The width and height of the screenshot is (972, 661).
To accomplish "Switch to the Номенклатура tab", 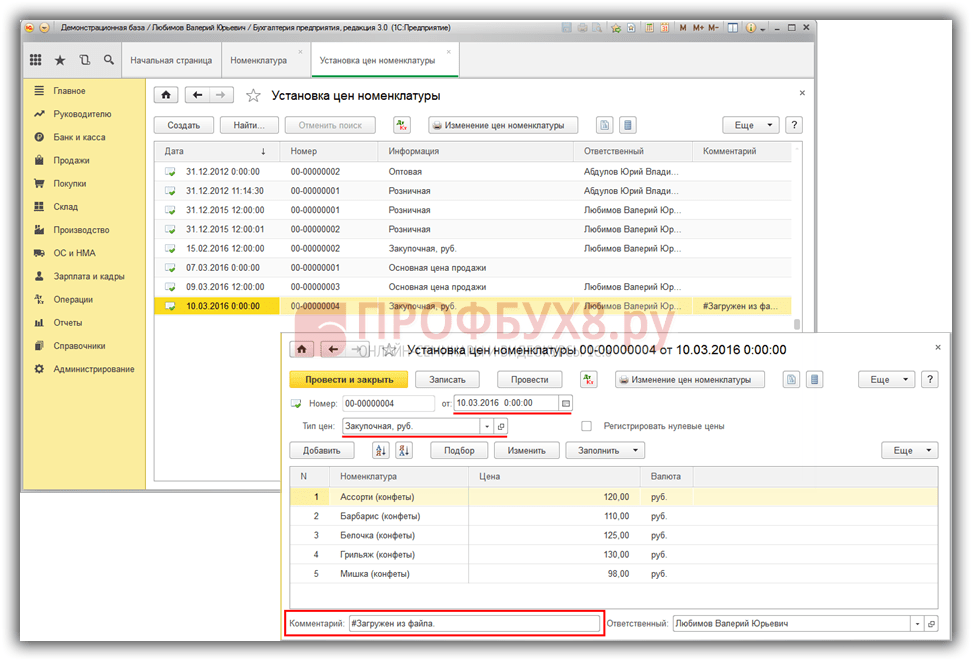I will [259, 60].
